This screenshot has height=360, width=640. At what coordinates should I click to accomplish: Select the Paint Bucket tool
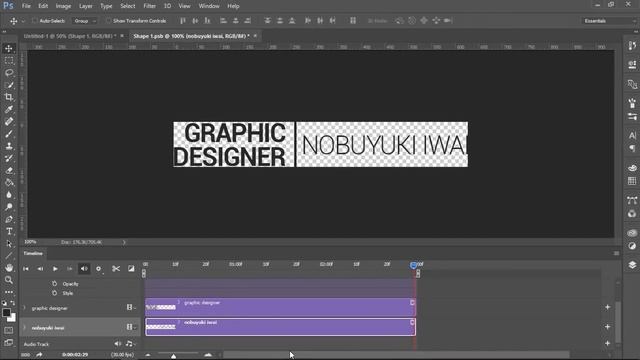9,182
